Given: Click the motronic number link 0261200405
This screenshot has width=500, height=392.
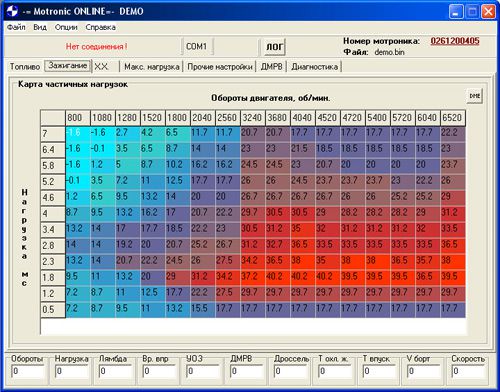Looking at the screenshot, I should (455, 41).
